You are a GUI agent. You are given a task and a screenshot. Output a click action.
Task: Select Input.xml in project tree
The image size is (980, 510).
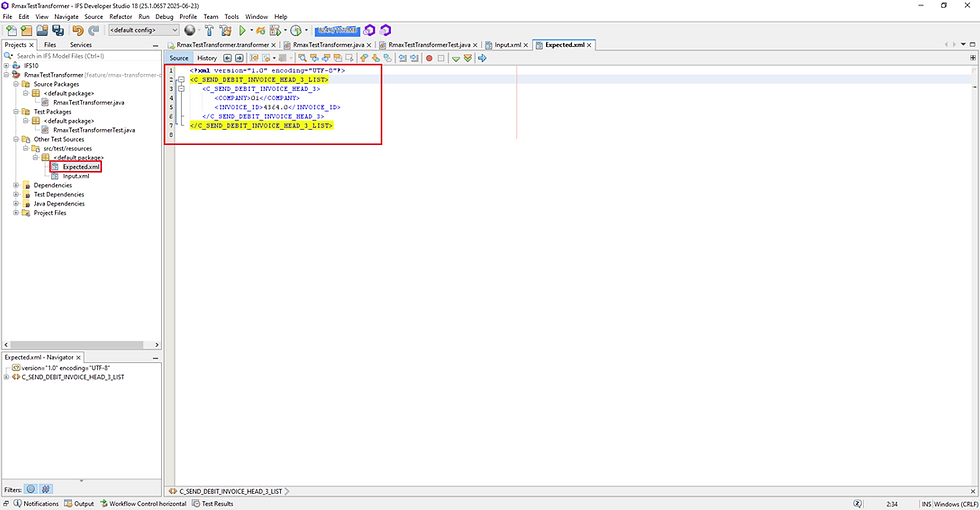click(76, 176)
